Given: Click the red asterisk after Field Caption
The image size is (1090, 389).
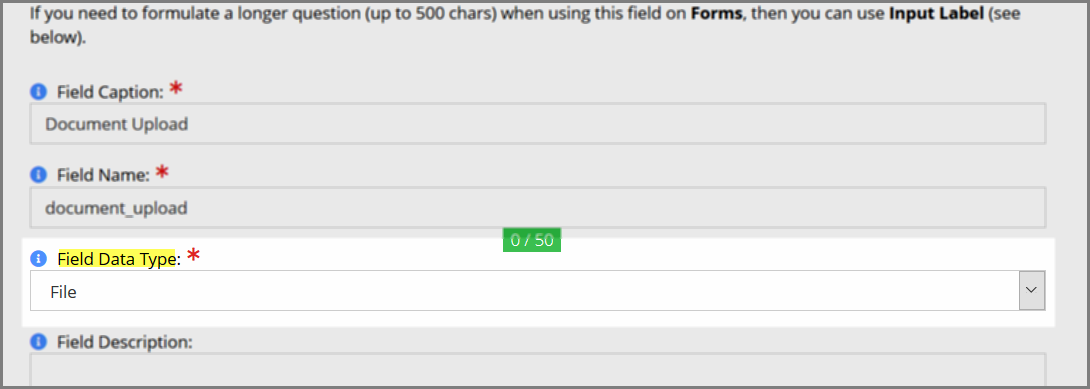Looking at the screenshot, I should (177, 88).
